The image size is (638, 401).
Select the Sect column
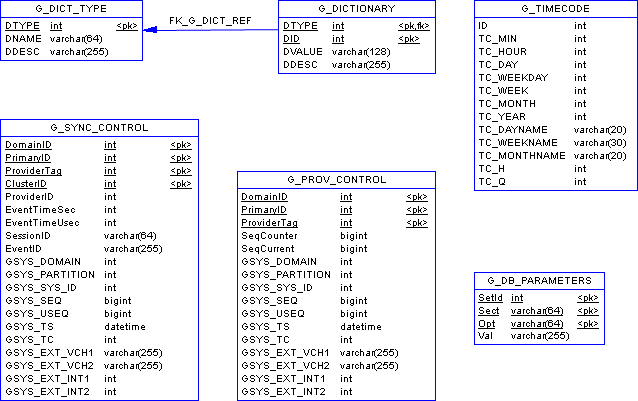[x=488, y=311]
